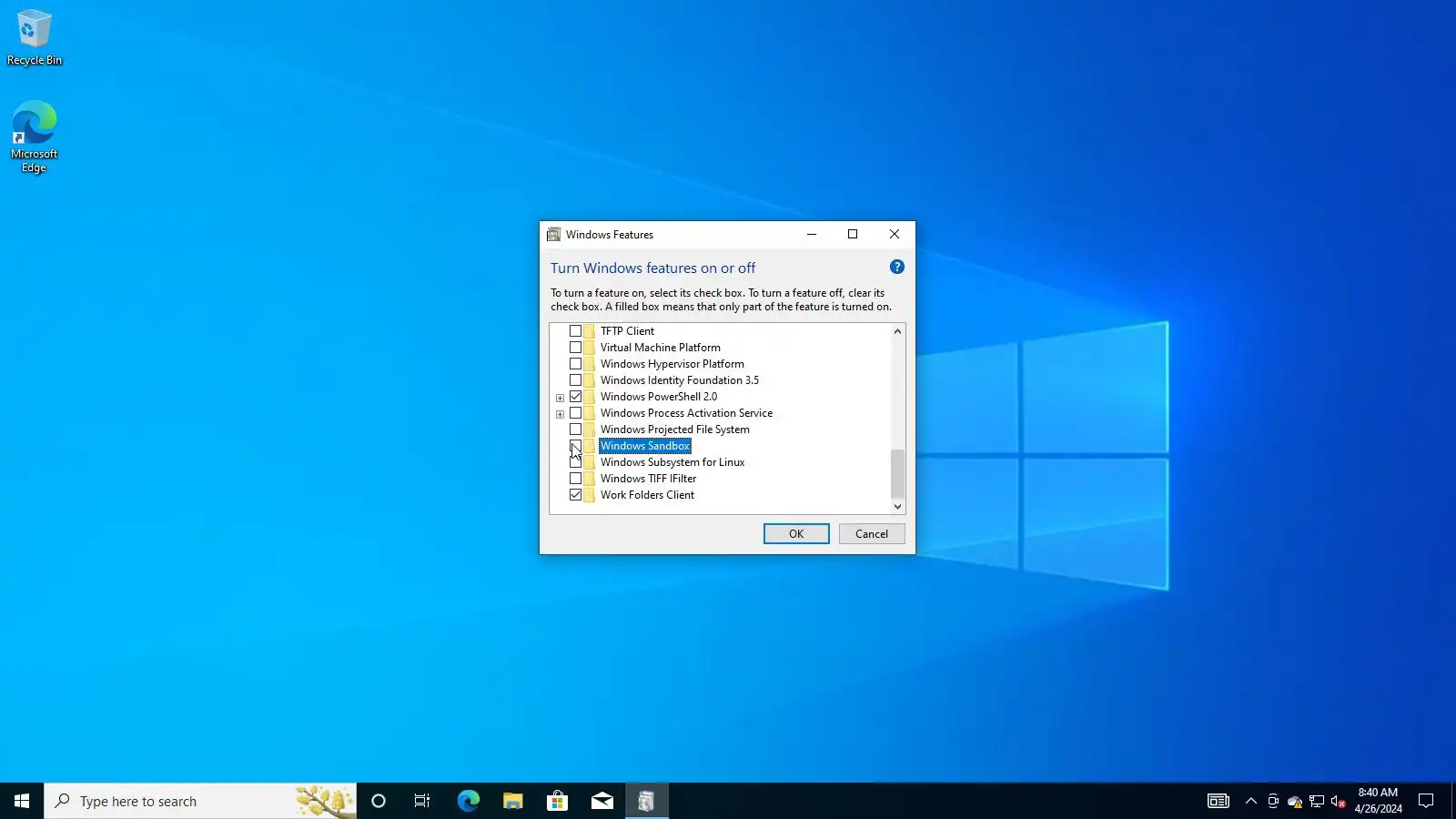1456x819 pixels.
Task: Select the Work Folders Client label
Action: [647, 495]
